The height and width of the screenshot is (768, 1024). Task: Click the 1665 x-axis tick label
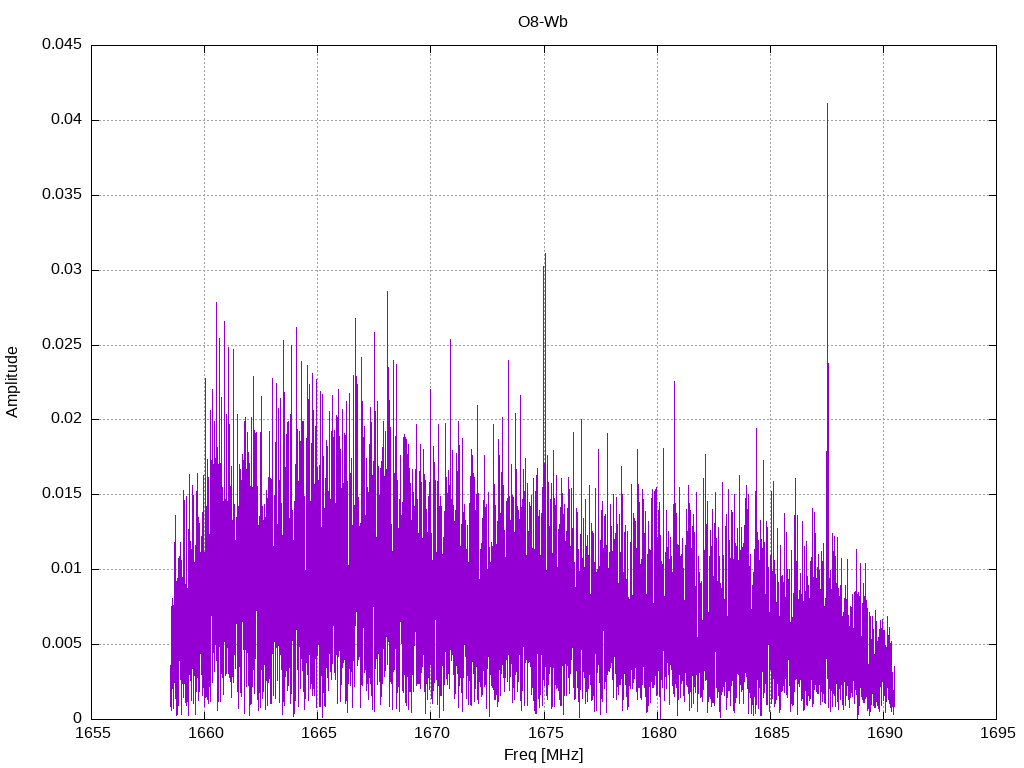pyautogui.click(x=318, y=733)
